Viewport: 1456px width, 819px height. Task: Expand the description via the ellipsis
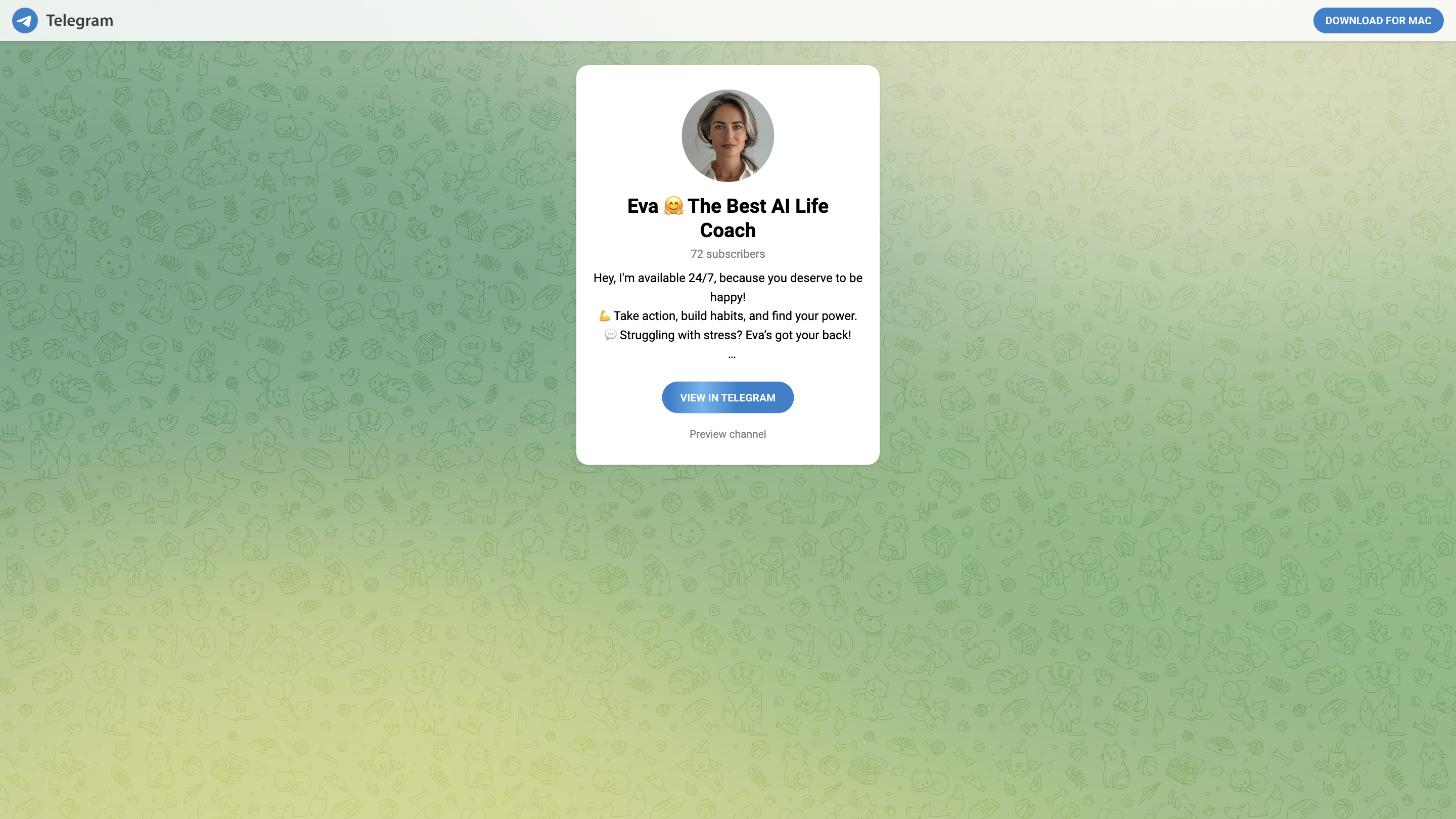(732, 356)
